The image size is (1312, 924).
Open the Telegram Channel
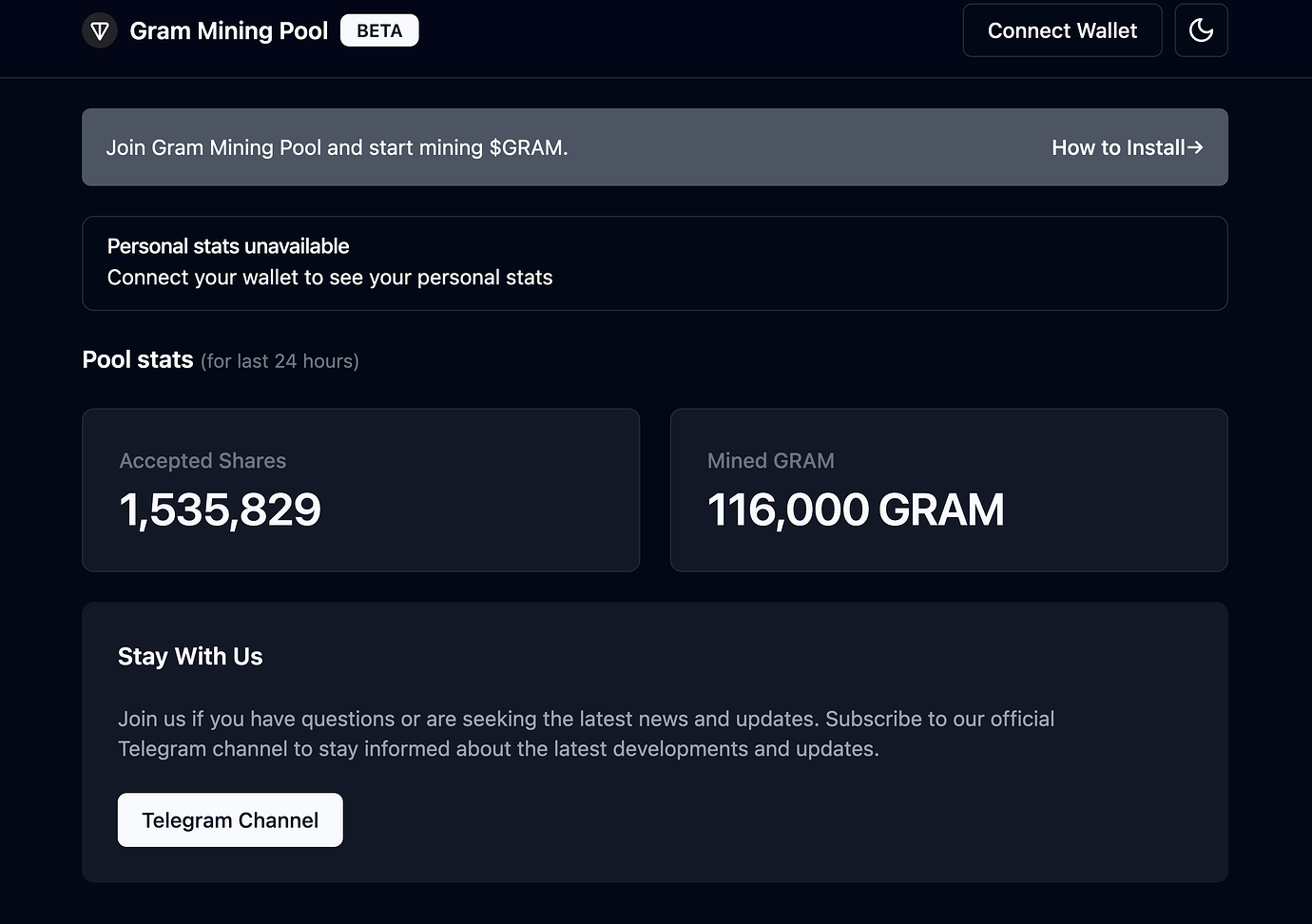[229, 819]
